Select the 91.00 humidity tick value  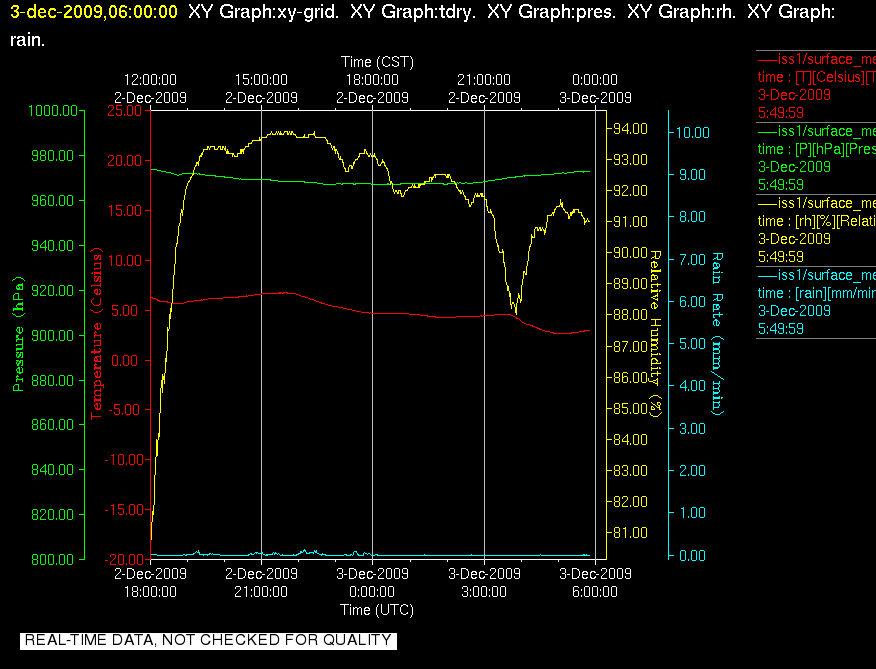pyautogui.click(x=630, y=222)
